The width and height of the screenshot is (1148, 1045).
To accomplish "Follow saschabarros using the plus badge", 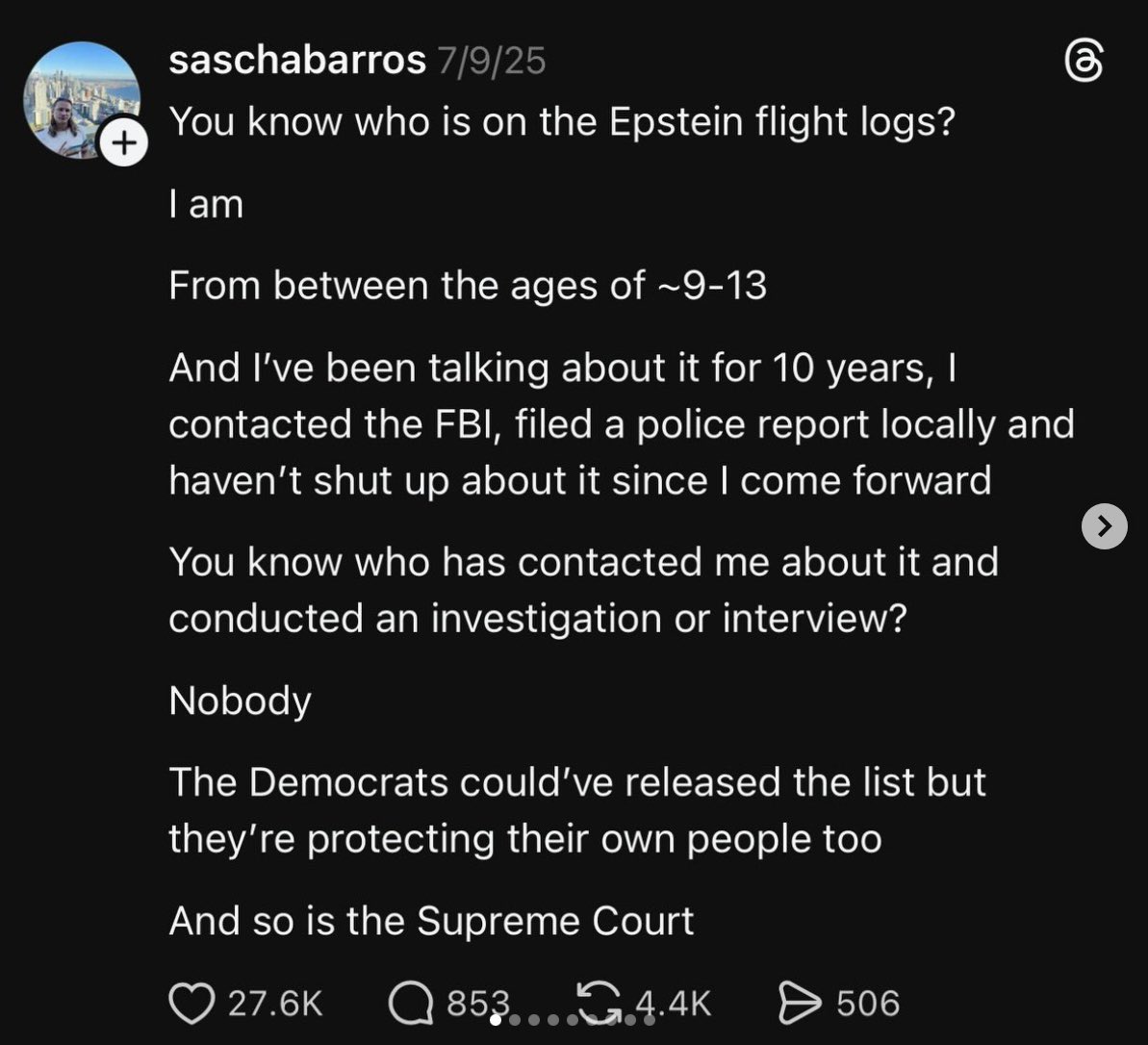I will tap(123, 144).
